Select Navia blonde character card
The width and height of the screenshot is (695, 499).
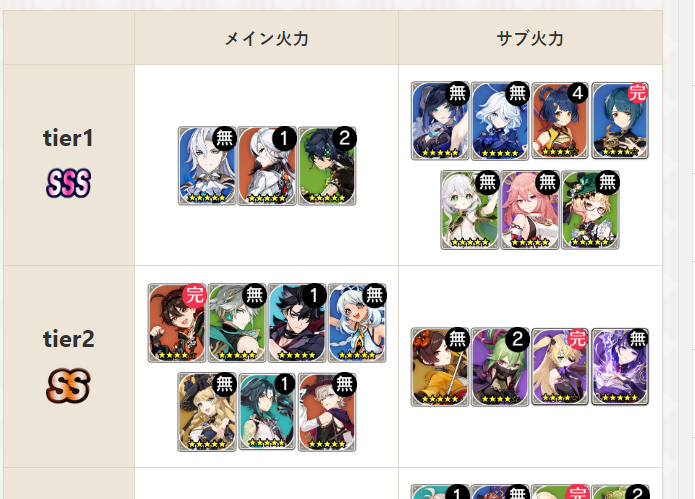[207, 412]
